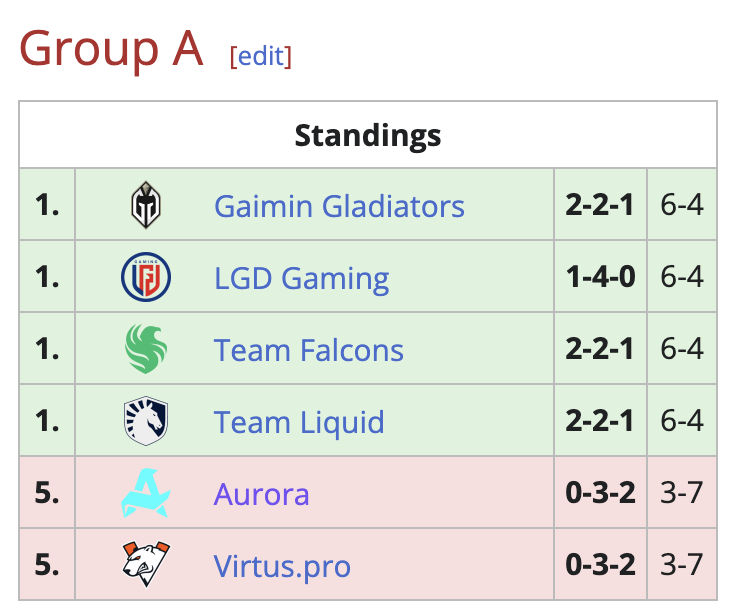Click the Group A section heading
Screen dimensions: 750x608
111,49
